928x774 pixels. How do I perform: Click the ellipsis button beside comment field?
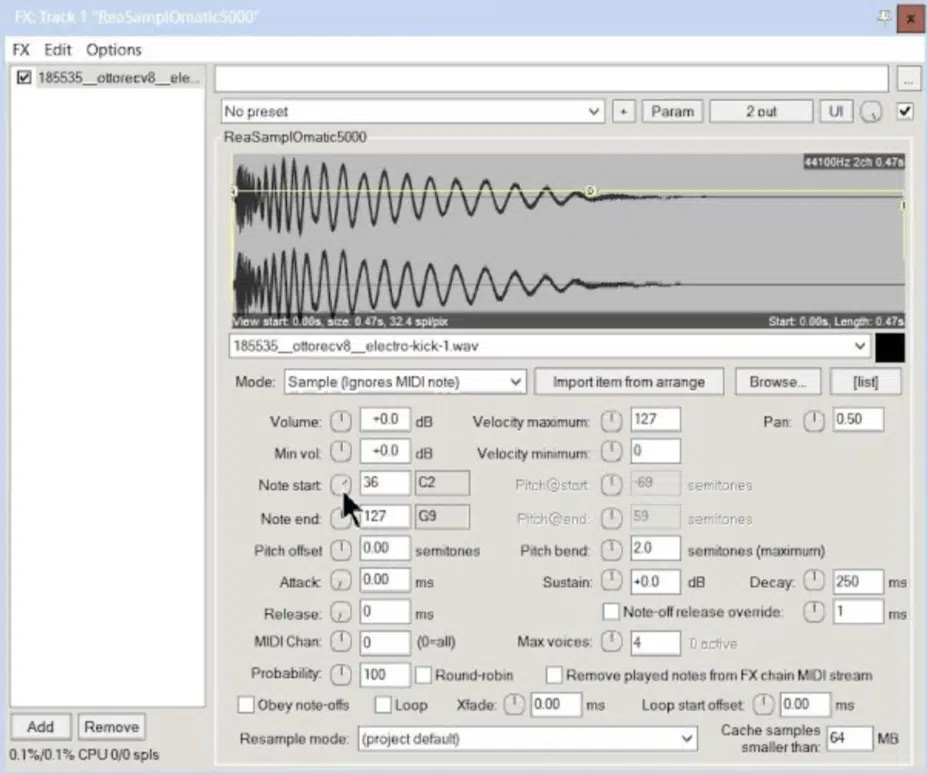pyautogui.click(x=908, y=79)
